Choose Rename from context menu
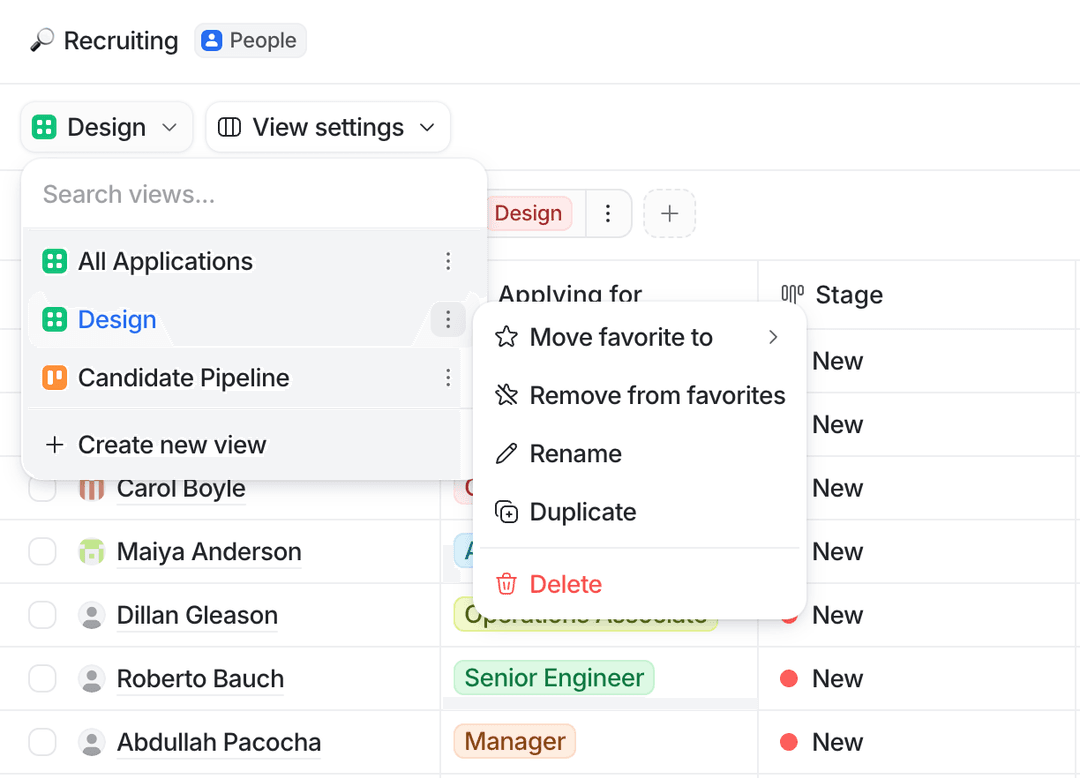Screen dimensions: 1080x778 coord(639,454)
